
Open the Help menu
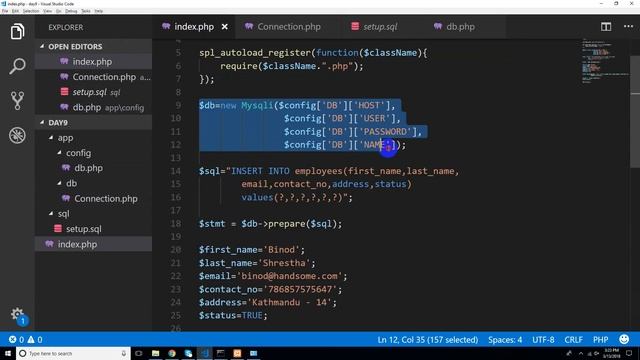pos(98,11)
